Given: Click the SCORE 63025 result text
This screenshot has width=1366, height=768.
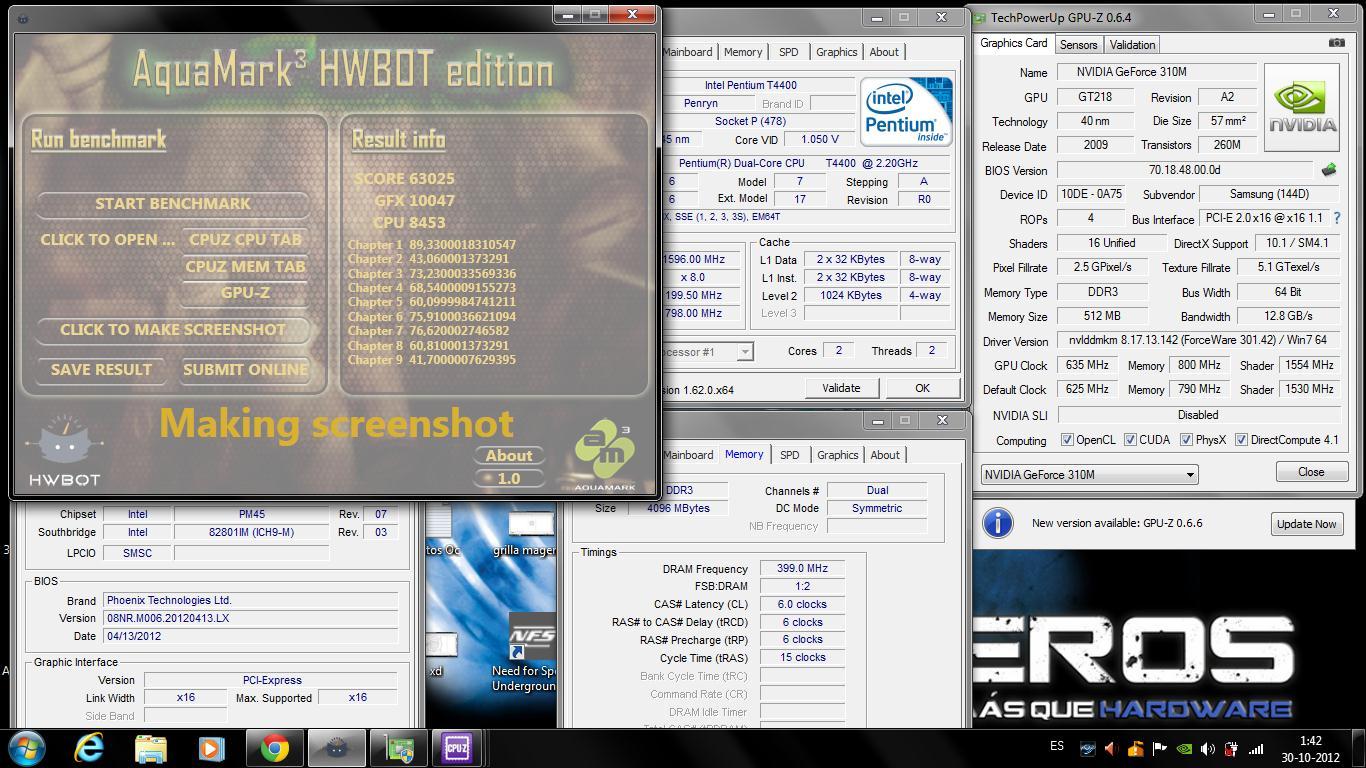Looking at the screenshot, I should click(x=404, y=179).
